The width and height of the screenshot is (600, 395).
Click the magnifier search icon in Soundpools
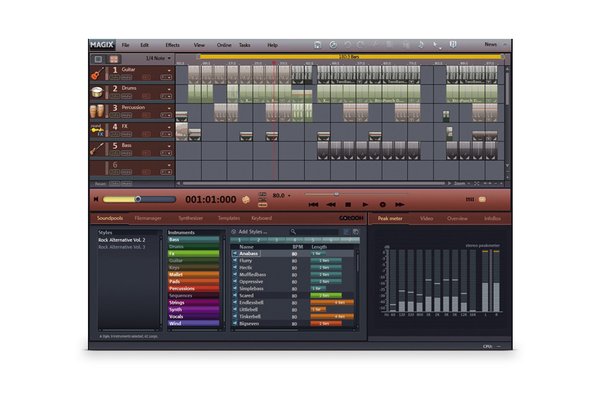click(293, 232)
